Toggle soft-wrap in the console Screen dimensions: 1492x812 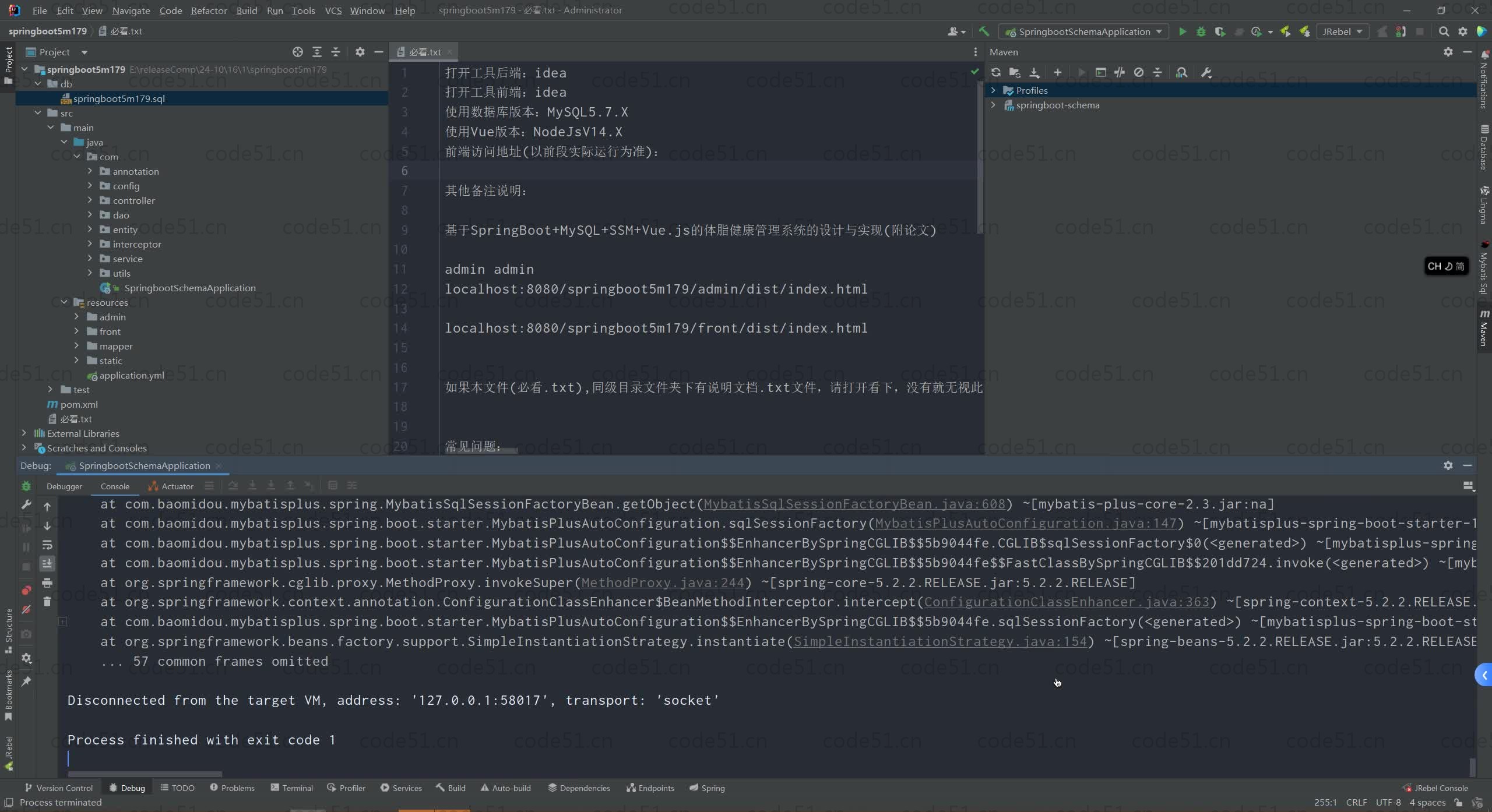[47, 545]
